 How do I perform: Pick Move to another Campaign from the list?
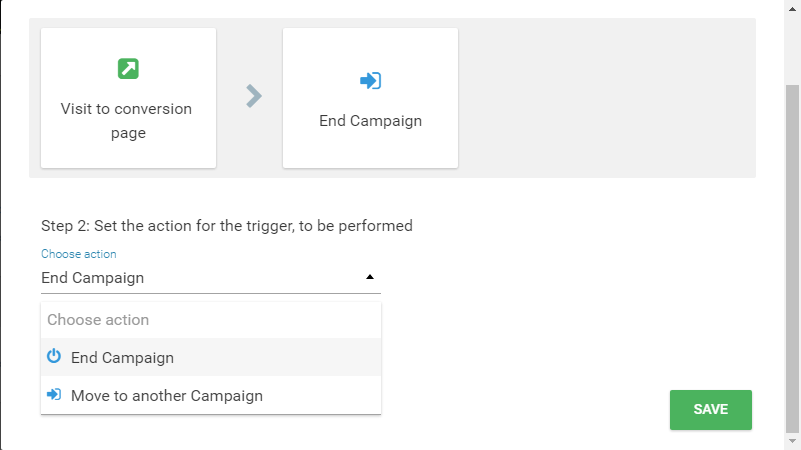[x=211, y=395]
